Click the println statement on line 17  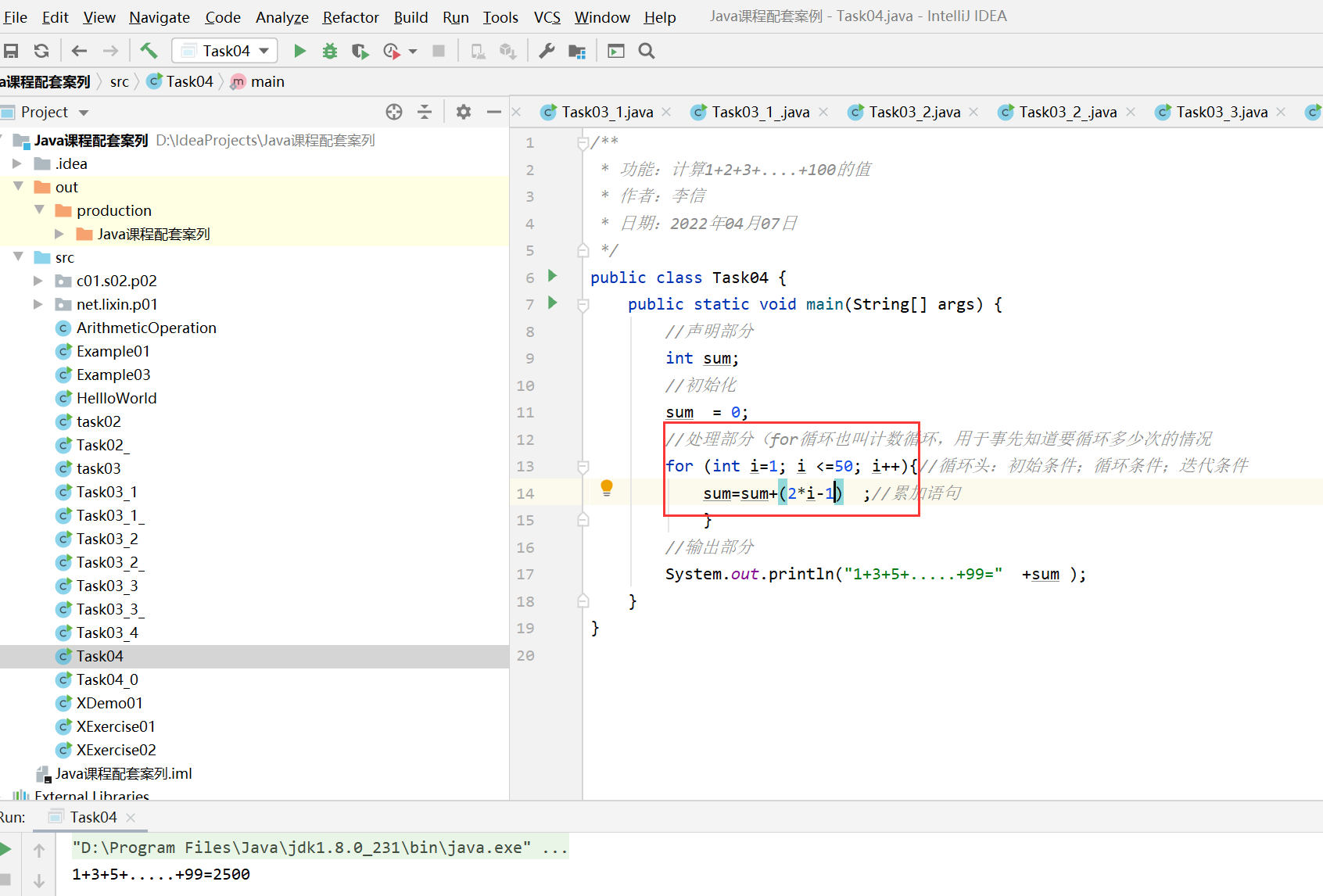pyautogui.click(x=876, y=574)
